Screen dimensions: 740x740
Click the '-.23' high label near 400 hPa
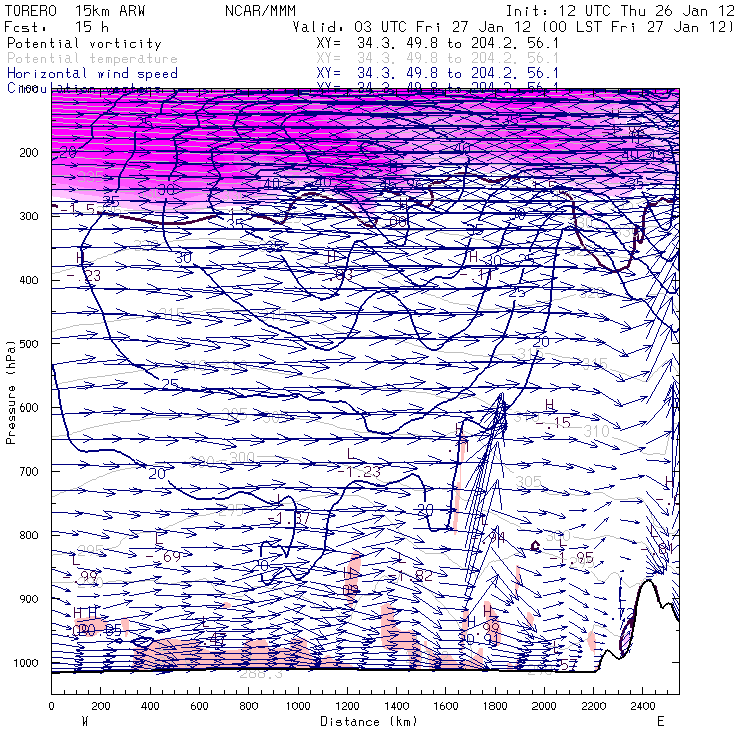pyautogui.click(x=84, y=275)
